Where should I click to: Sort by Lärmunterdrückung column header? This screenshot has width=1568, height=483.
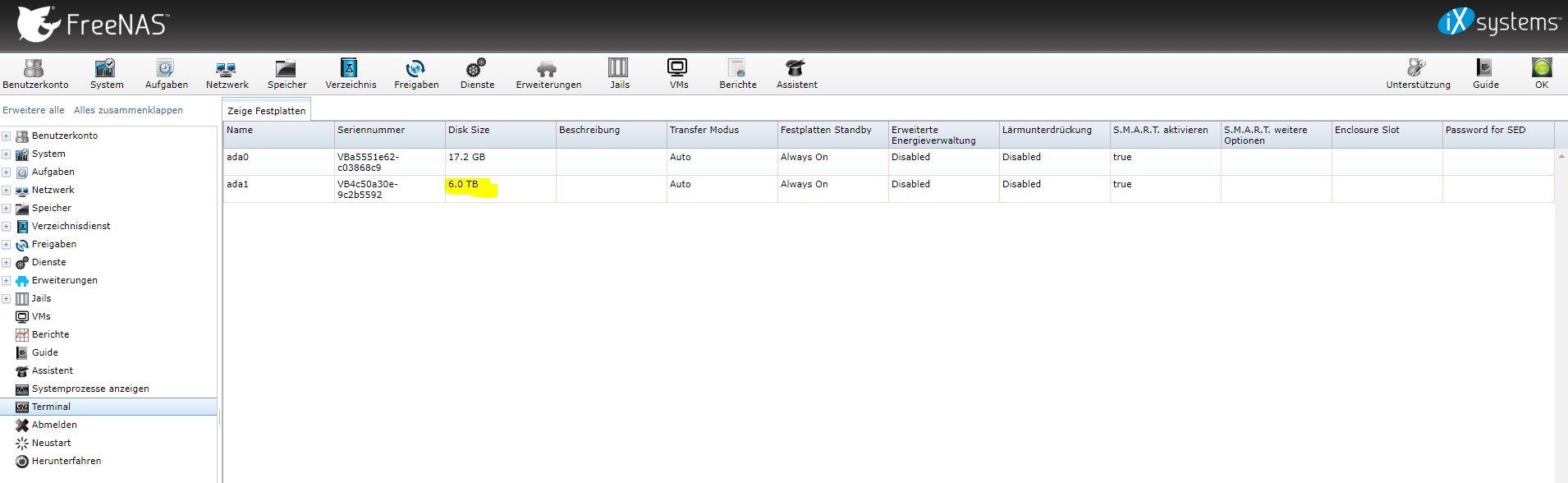[1054, 135]
